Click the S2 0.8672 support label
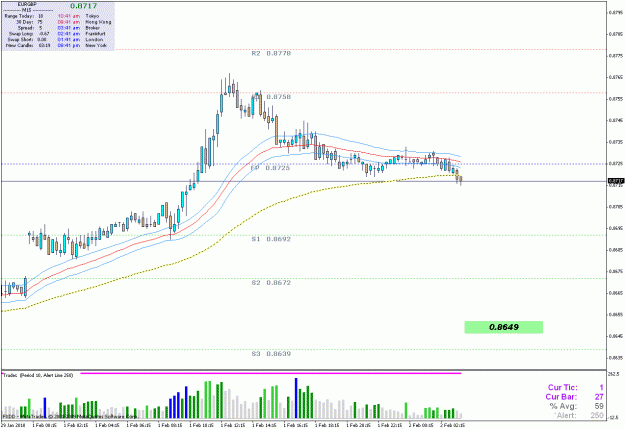This screenshot has width=625, height=429. (x=271, y=283)
